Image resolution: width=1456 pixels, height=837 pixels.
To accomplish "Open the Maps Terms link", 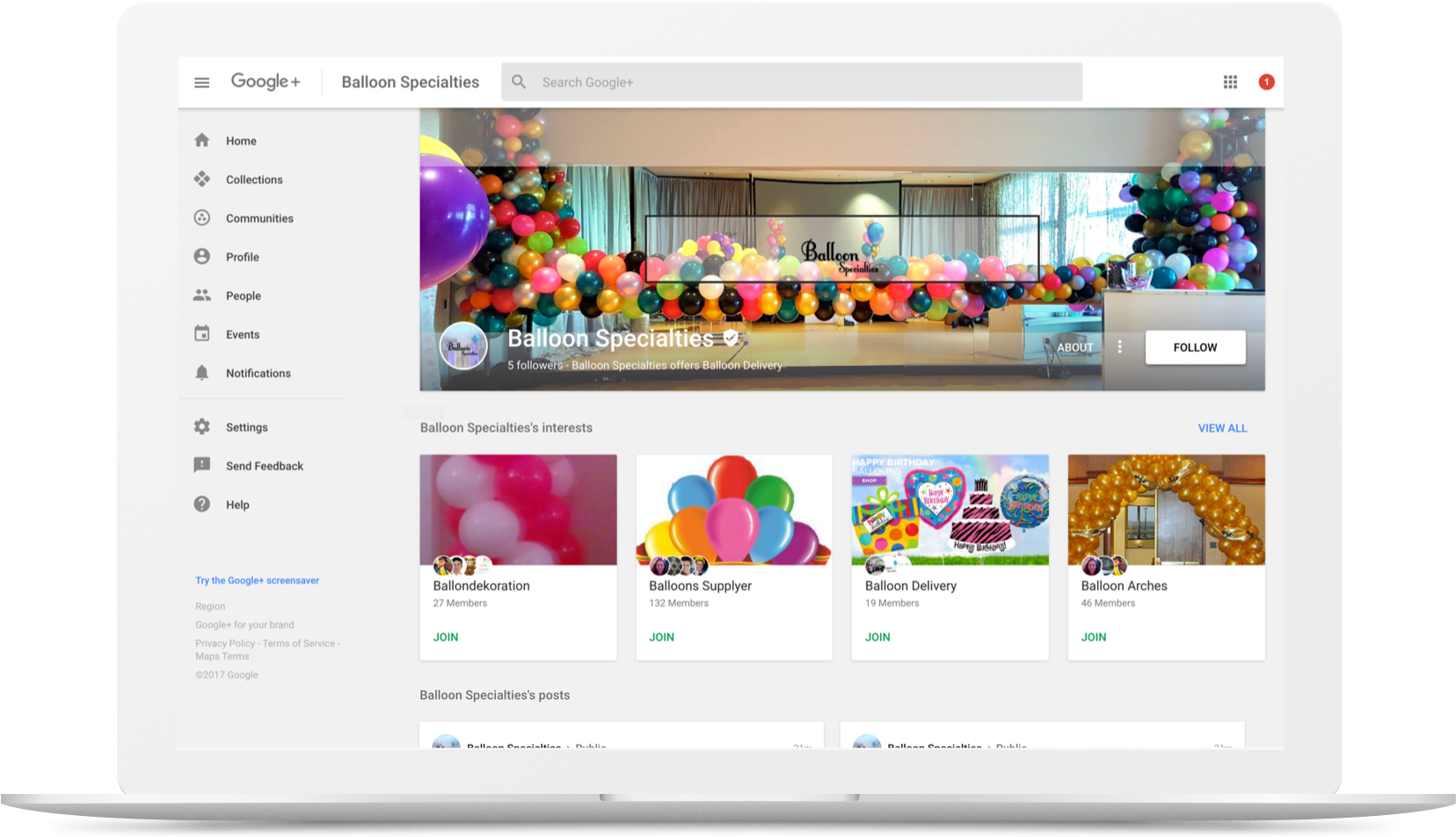I will [222, 656].
